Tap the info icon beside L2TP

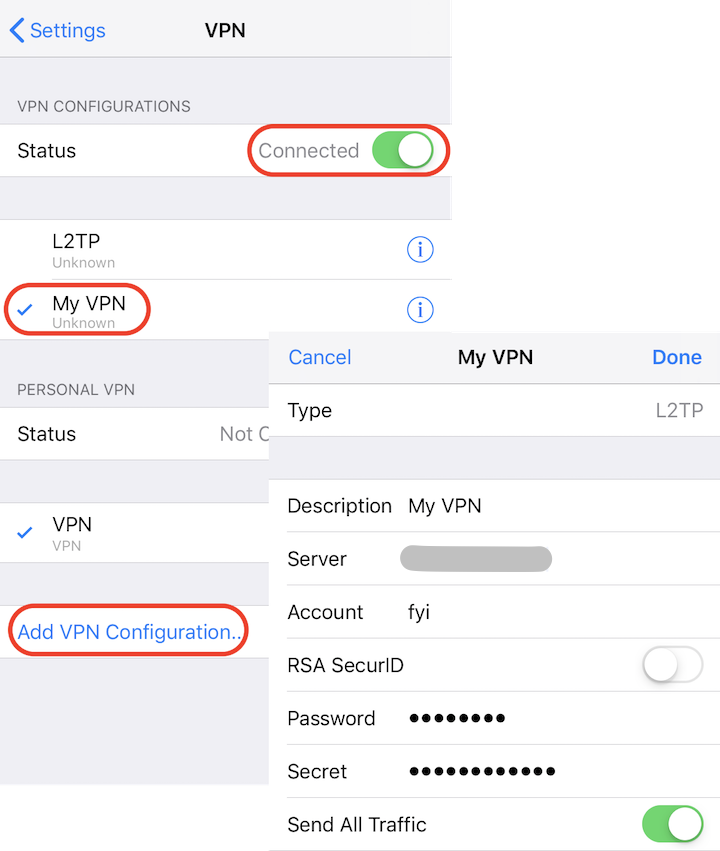coord(420,250)
